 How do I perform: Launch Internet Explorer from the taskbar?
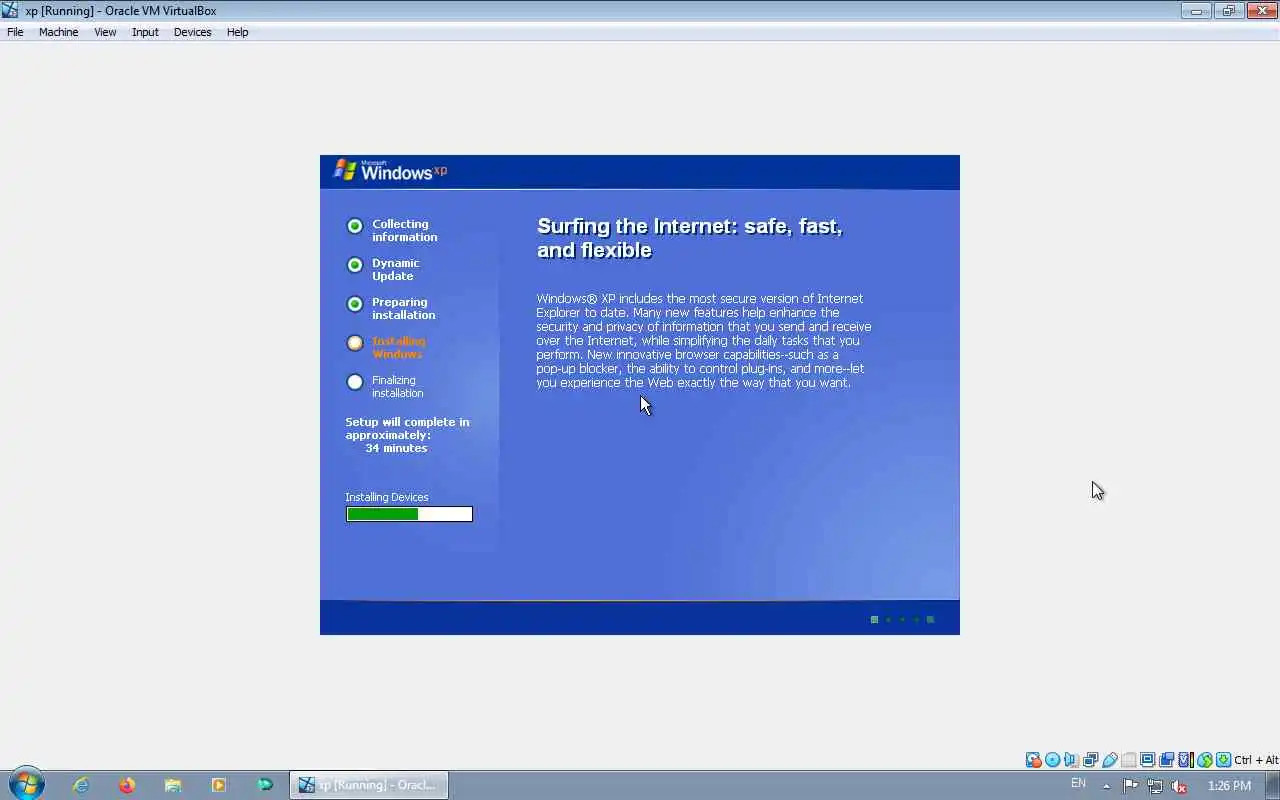(81, 785)
